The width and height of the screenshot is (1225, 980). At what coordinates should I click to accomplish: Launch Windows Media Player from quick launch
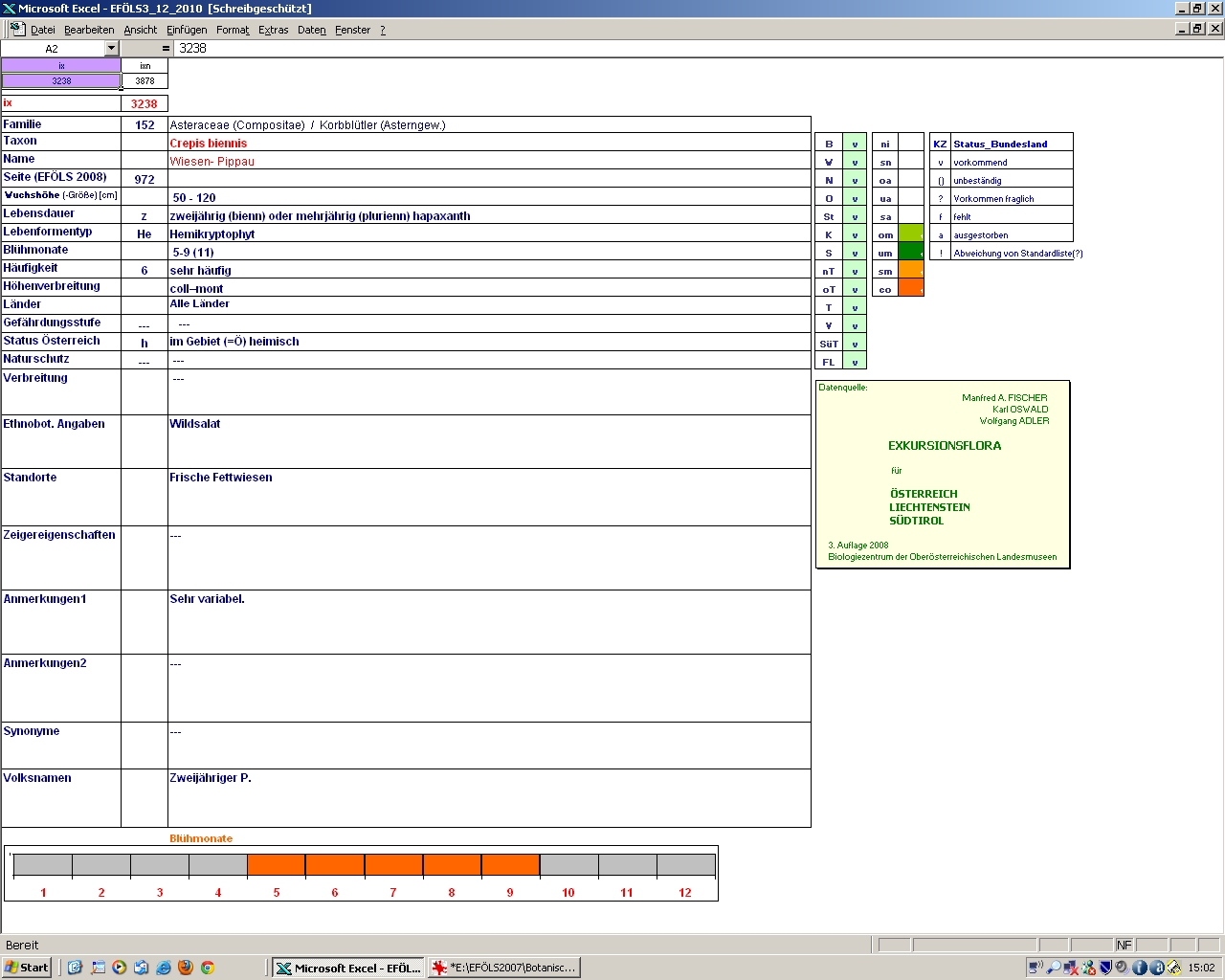click(x=120, y=968)
